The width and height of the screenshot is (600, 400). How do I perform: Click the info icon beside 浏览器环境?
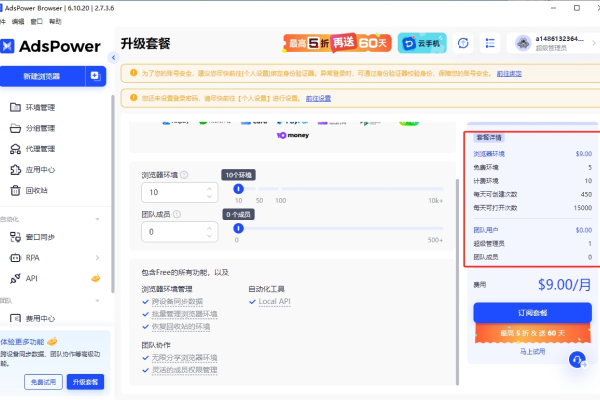click(184, 175)
